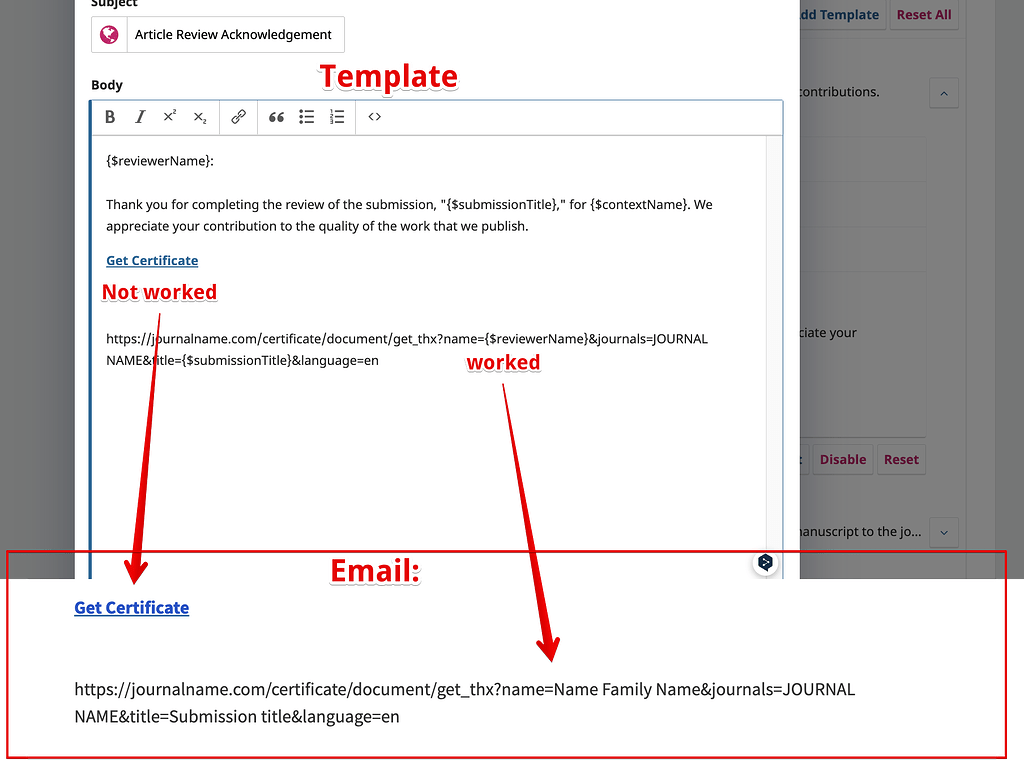
Task: Select the subscript tool
Action: click(200, 117)
